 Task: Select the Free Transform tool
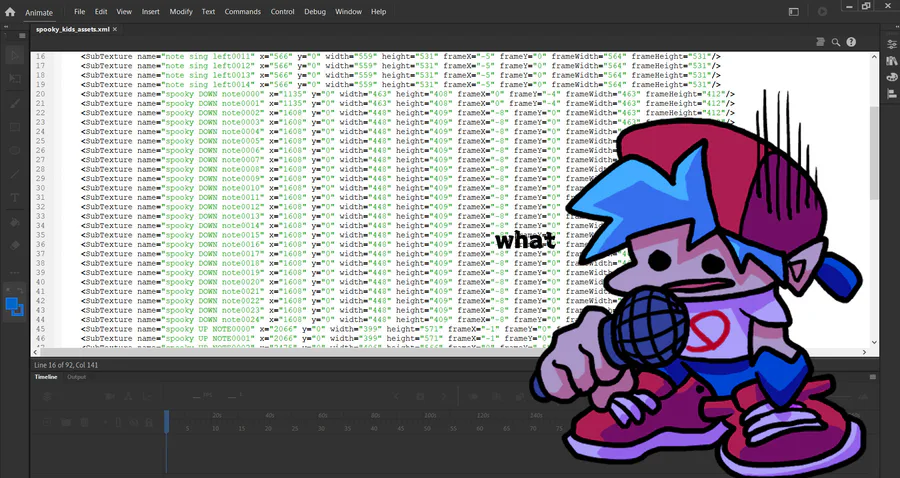click(x=15, y=79)
